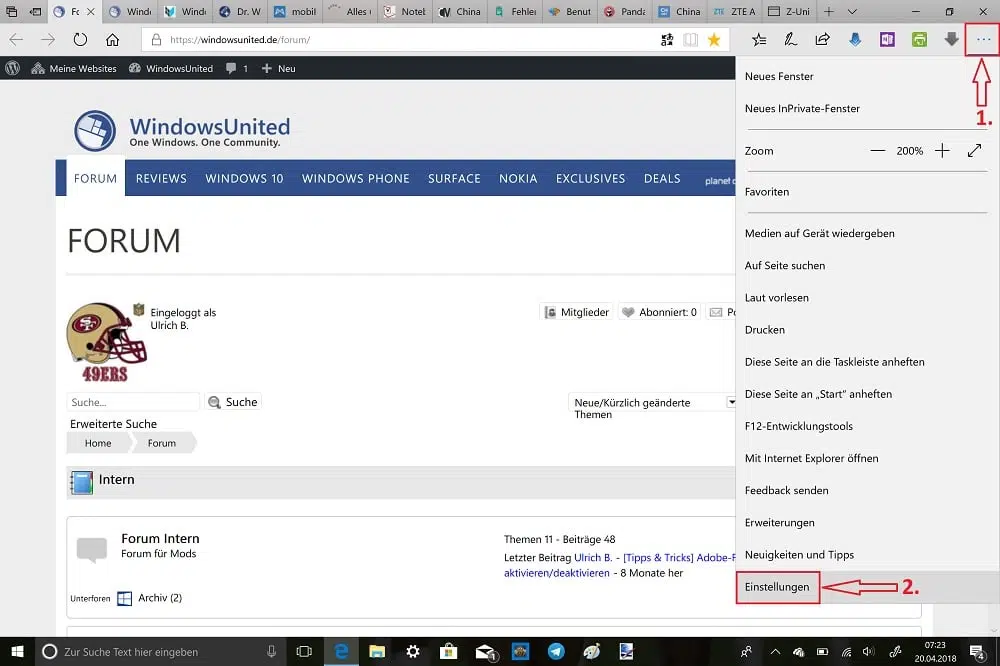Open tabs you've set aside icon
Viewport: 1000px width, 666px height.
[x=11, y=11]
